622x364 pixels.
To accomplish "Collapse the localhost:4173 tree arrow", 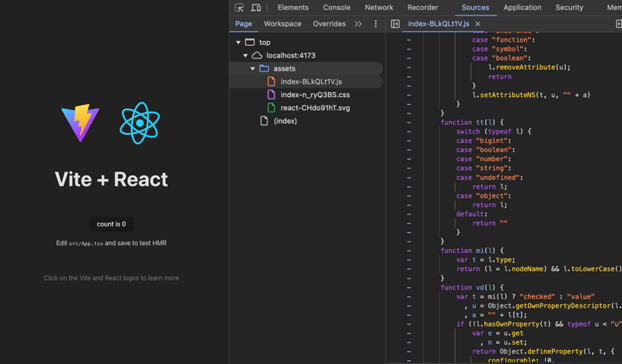I will coord(245,56).
